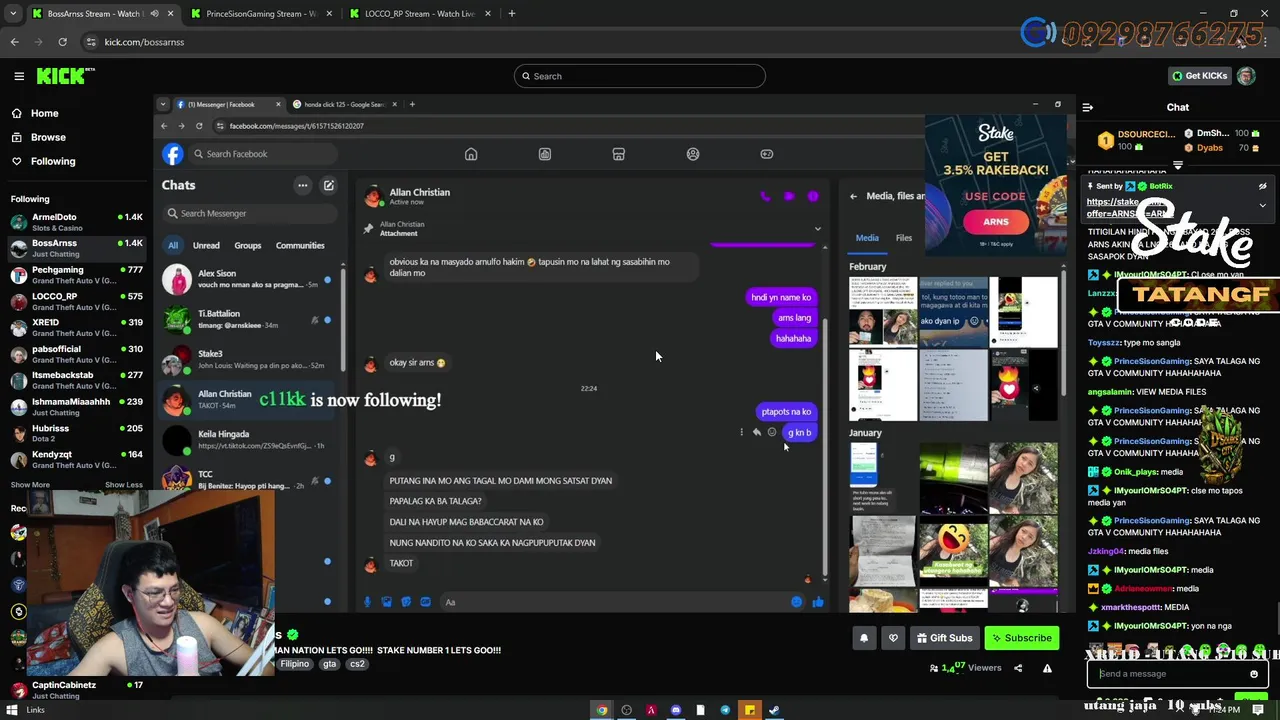Open Alex Sison chat in streamed Messenger
Screen dimensions: 1280x720
point(247,279)
